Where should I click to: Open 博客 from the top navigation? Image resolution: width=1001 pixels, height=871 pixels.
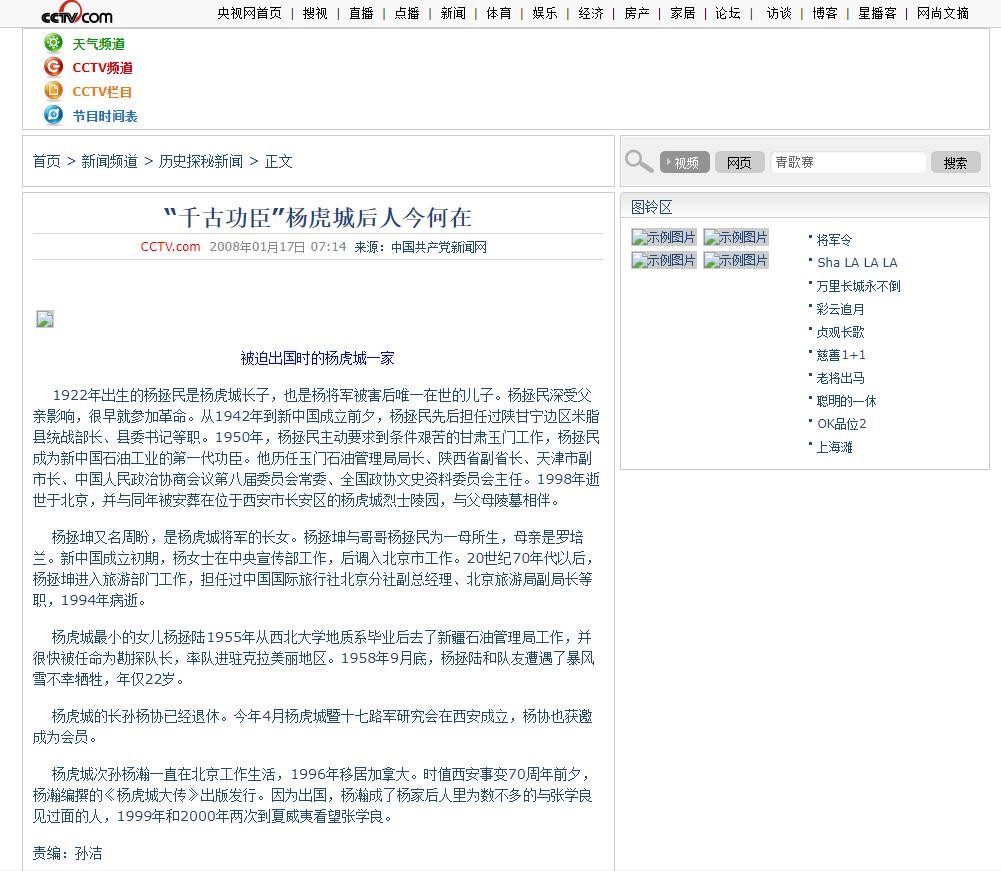(825, 13)
